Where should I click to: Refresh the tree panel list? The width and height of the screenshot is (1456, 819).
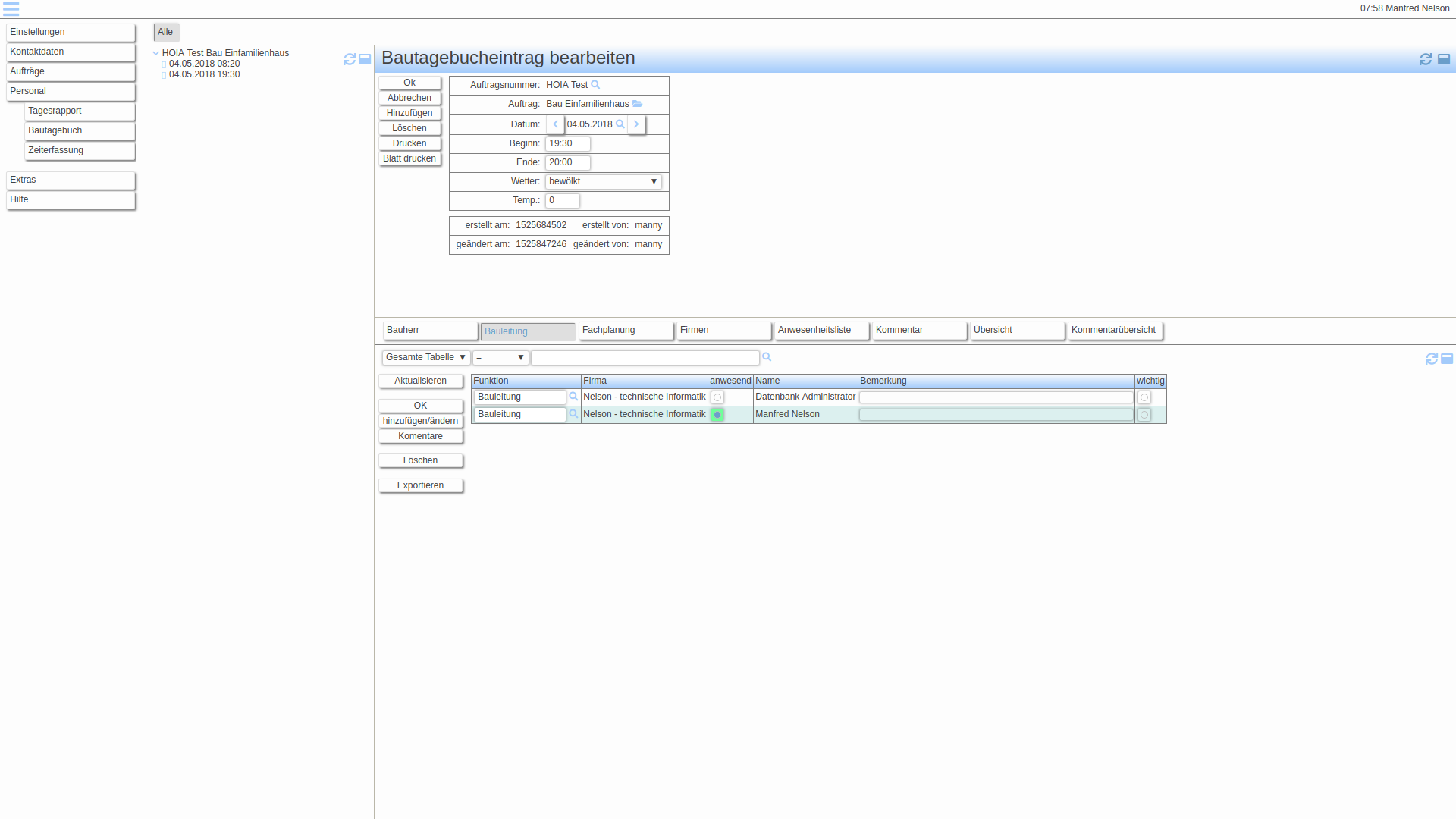pyautogui.click(x=350, y=59)
